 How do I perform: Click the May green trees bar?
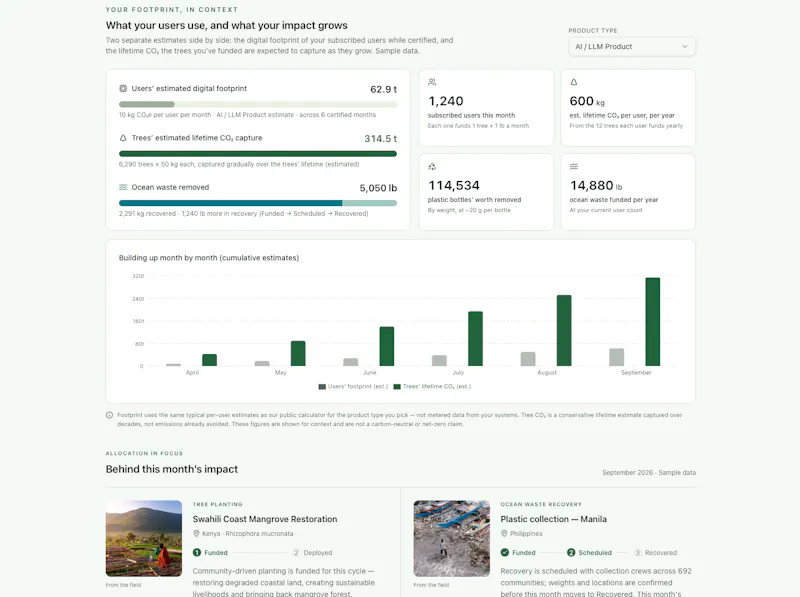coord(298,354)
